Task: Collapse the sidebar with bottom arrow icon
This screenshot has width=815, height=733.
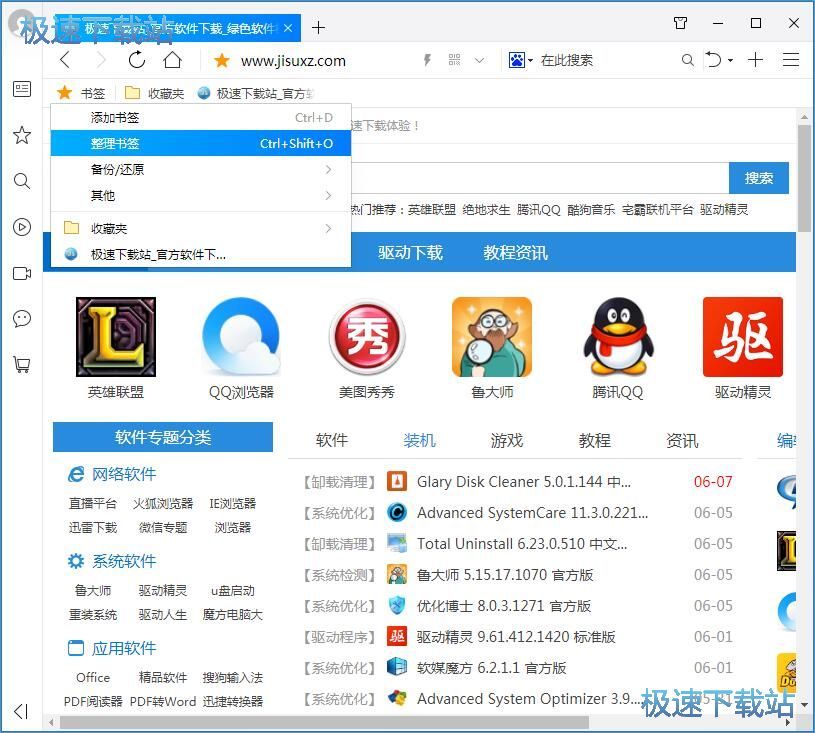Action: 21,711
